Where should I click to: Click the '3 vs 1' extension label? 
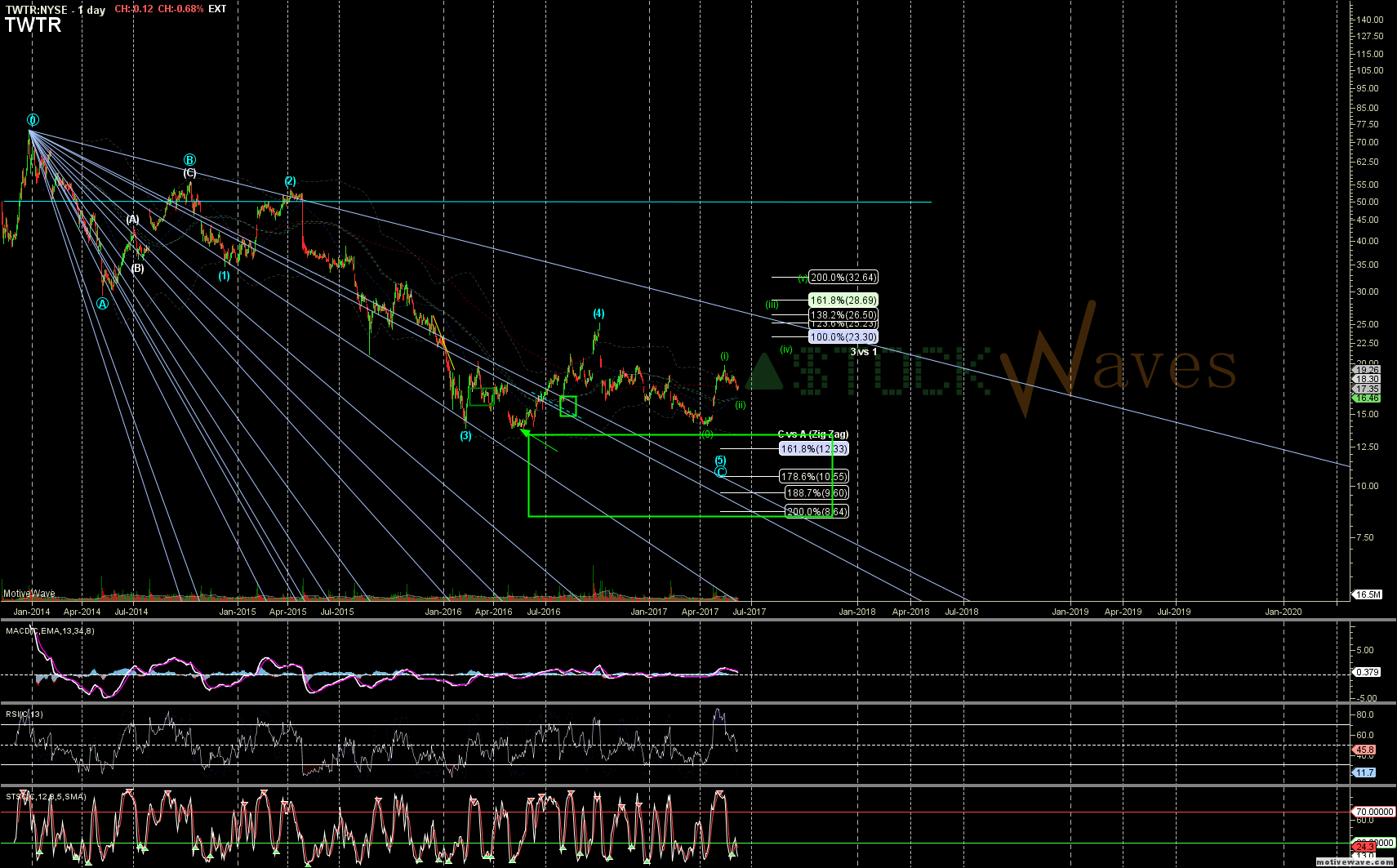(x=864, y=352)
